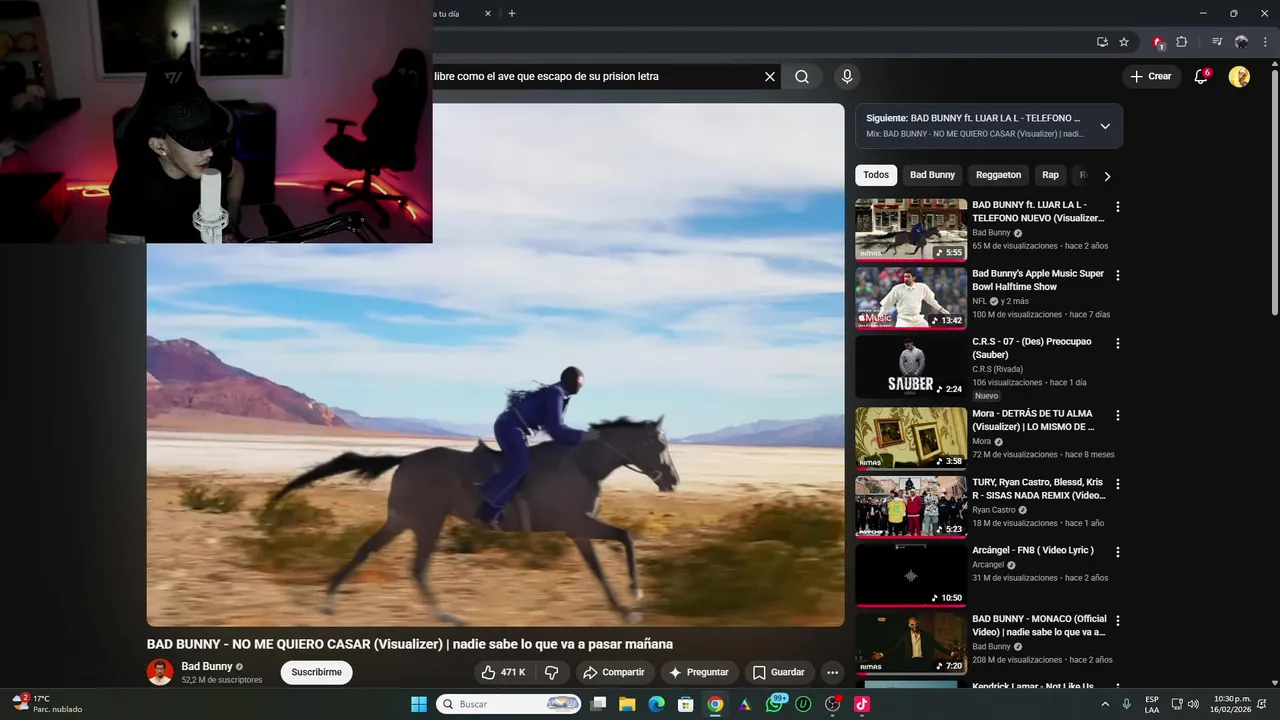Click the taskbar Buscar search box
The image size is (1280, 720).
click(509, 704)
